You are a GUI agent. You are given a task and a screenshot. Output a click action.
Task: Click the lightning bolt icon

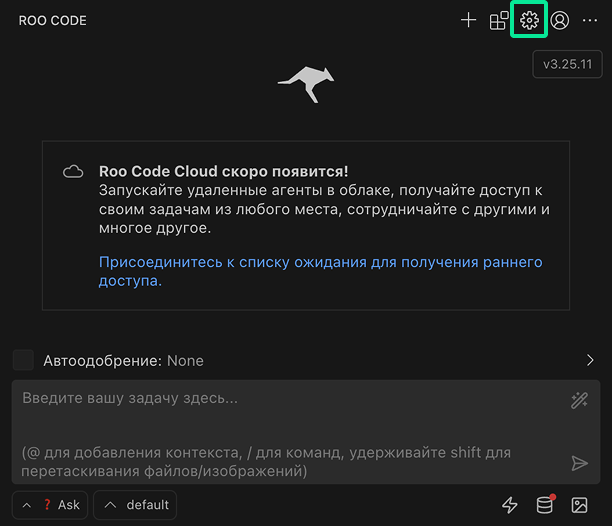(510, 505)
